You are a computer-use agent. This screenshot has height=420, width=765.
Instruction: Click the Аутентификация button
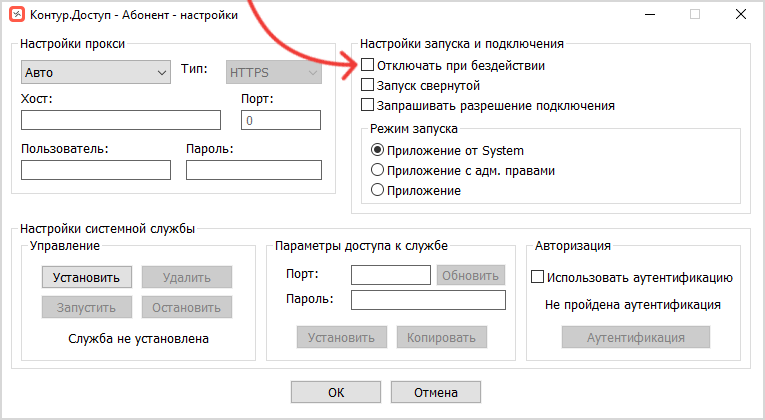tap(636, 337)
